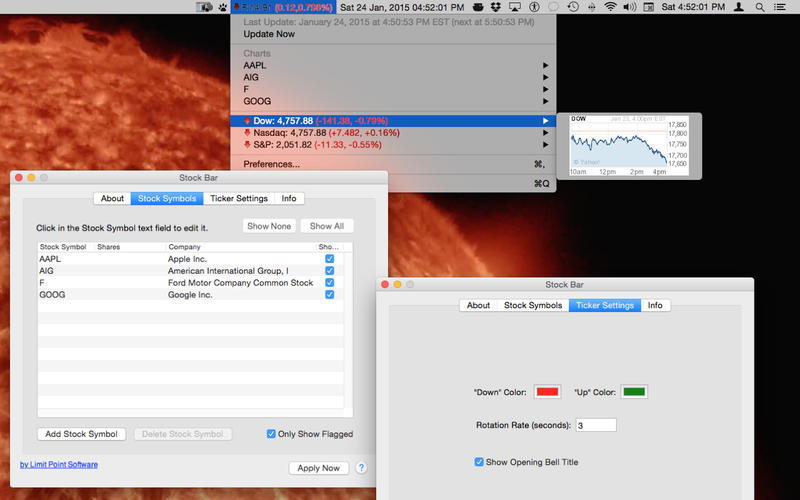Open Notification Center list icon
Viewport: 800px width, 500px height.
pyautogui.click(x=780, y=7)
